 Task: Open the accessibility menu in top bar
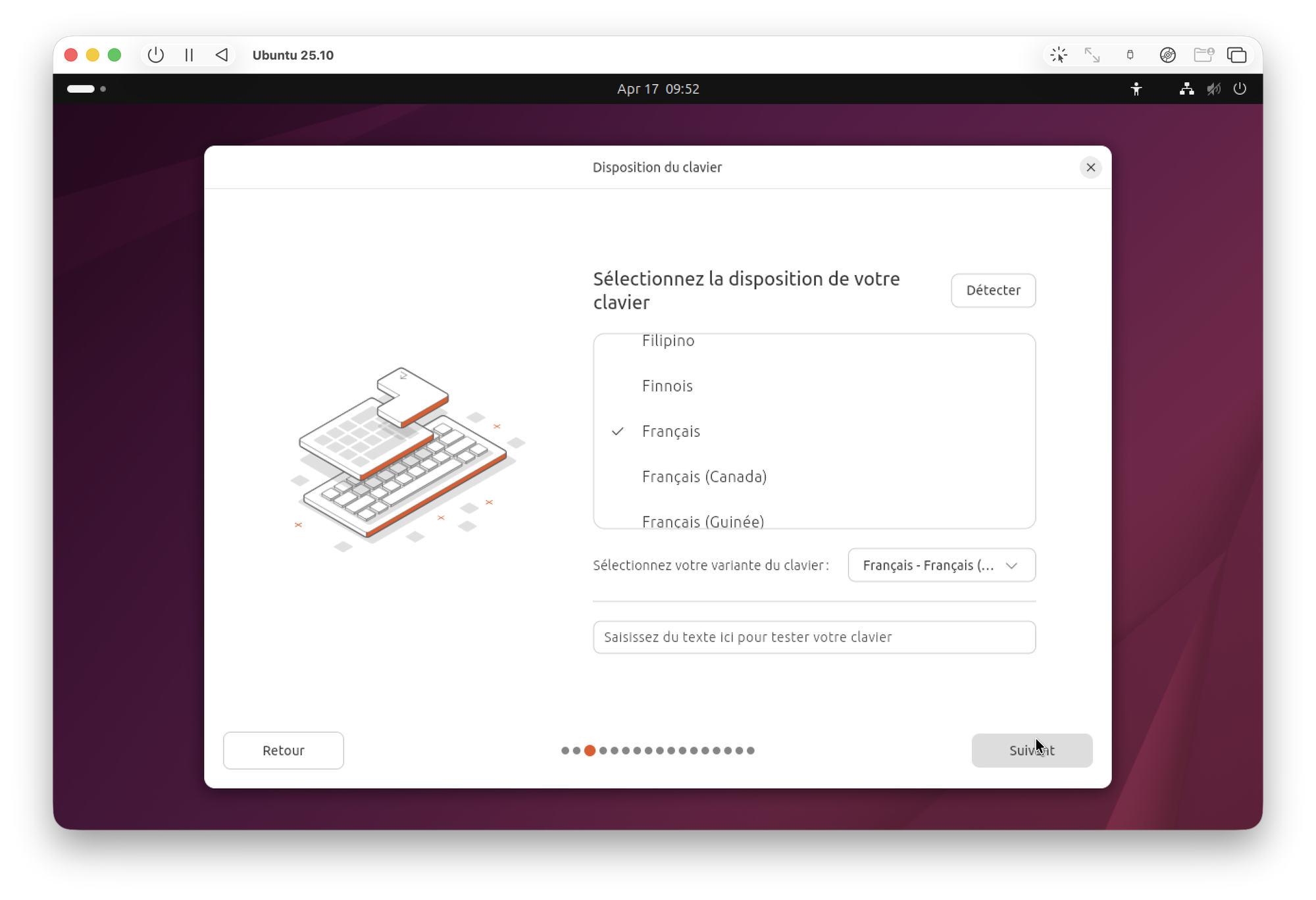point(1136,89)
